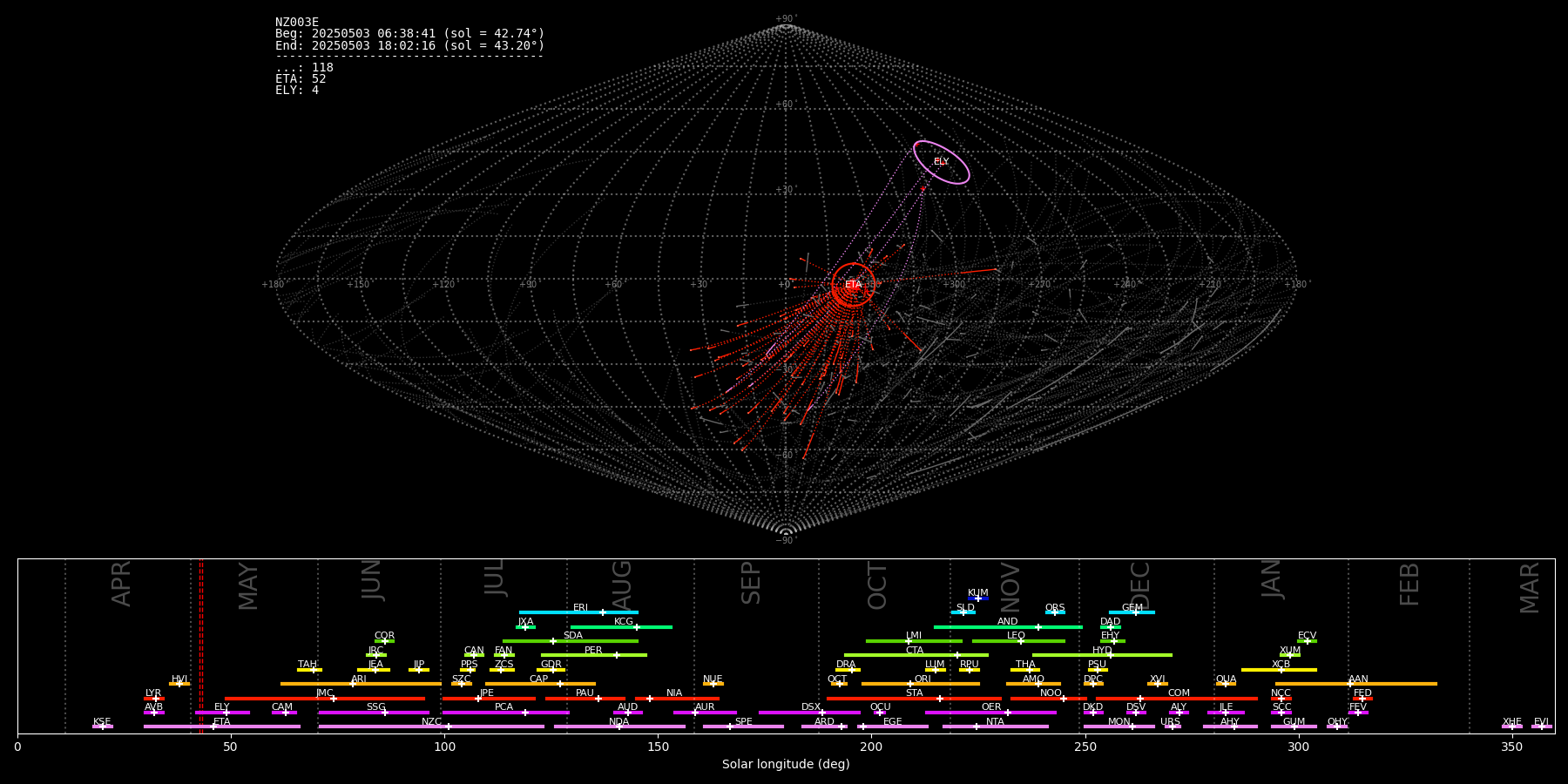Click the MAY month label on the timeline
Screen dimensions: 1568x784
pos(248,586)
